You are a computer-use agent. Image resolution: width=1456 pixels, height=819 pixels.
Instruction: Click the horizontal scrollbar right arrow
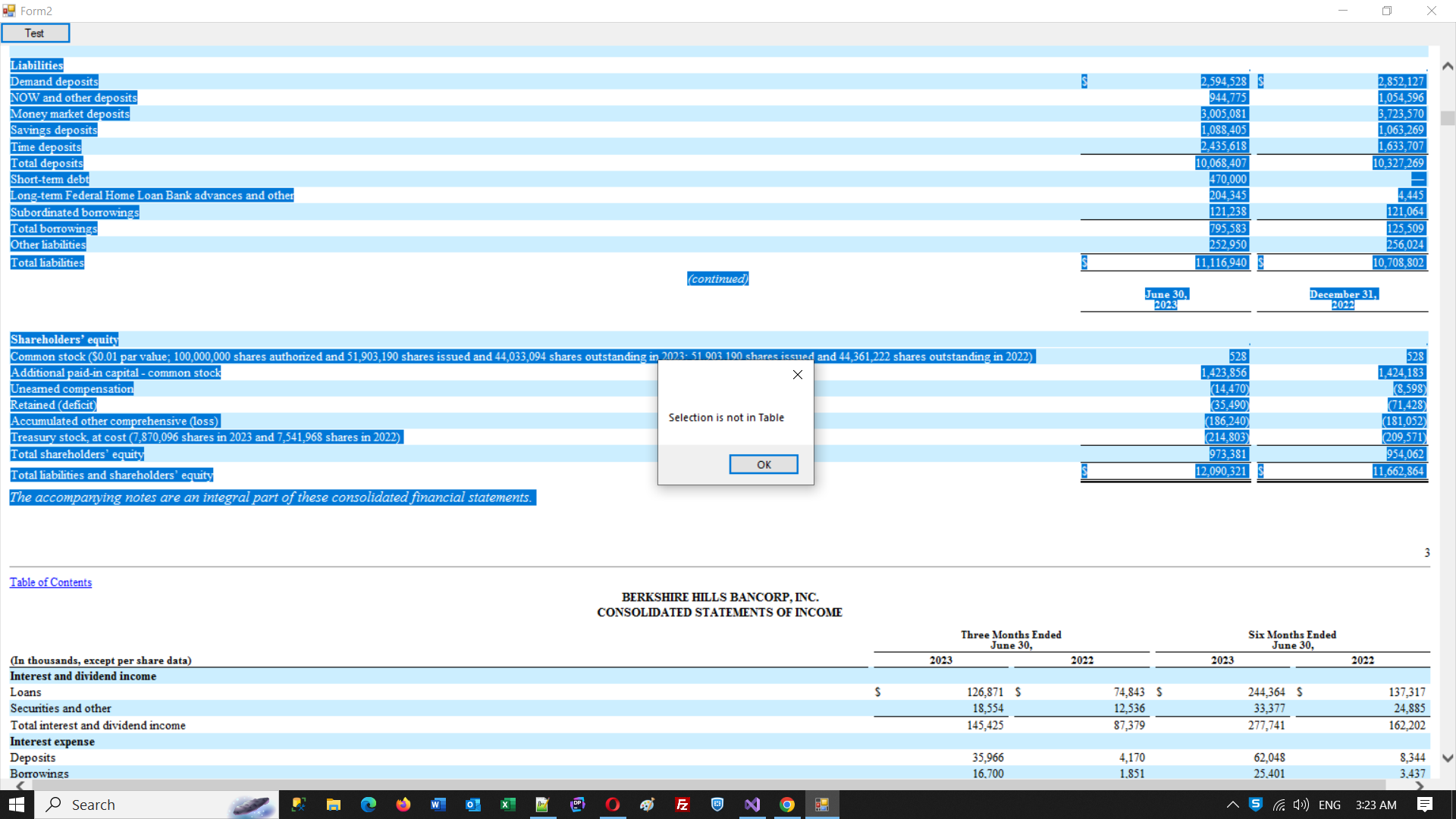point(1420,785)
